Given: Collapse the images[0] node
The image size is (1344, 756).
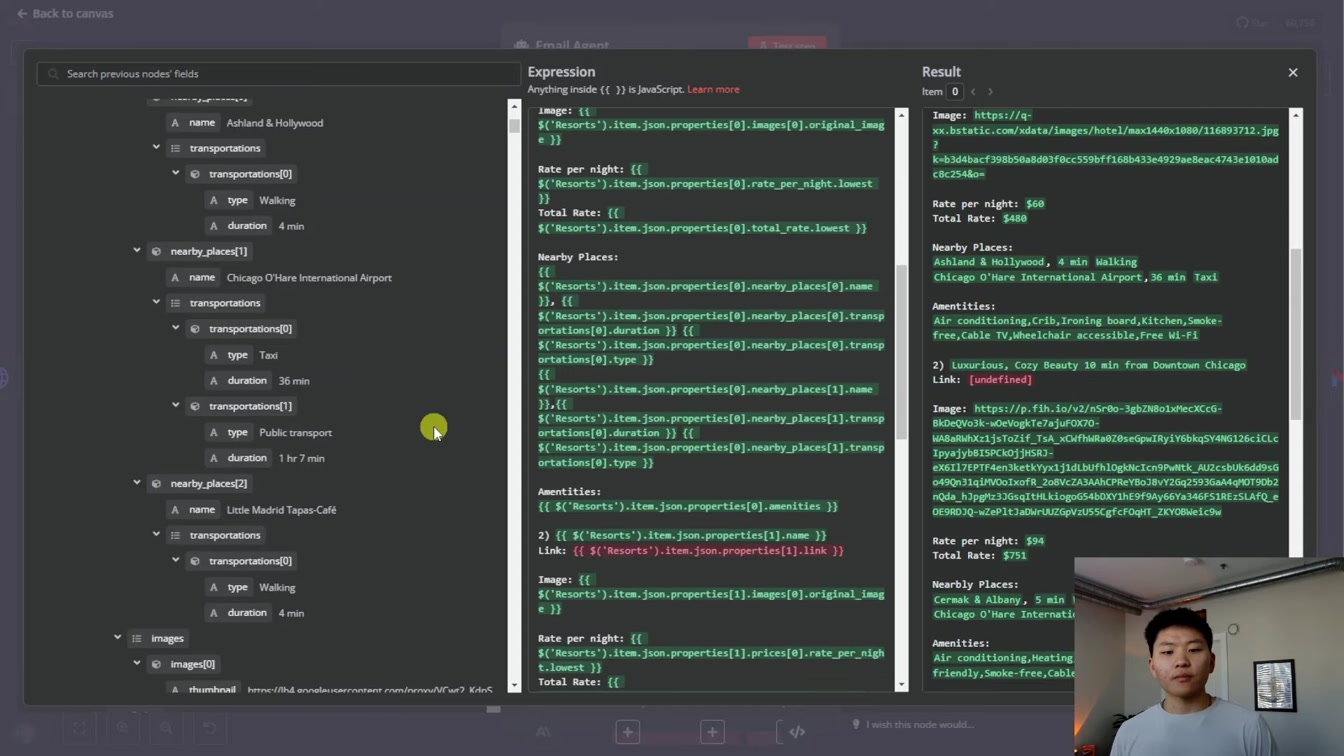Looking at the screenshot, I should click(137, 664).
